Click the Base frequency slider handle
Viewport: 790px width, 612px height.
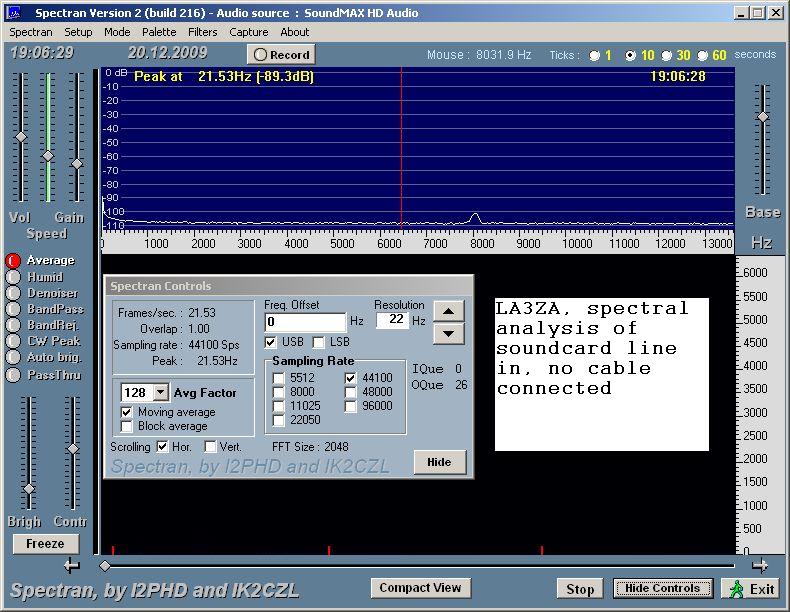tap(762, 117)
